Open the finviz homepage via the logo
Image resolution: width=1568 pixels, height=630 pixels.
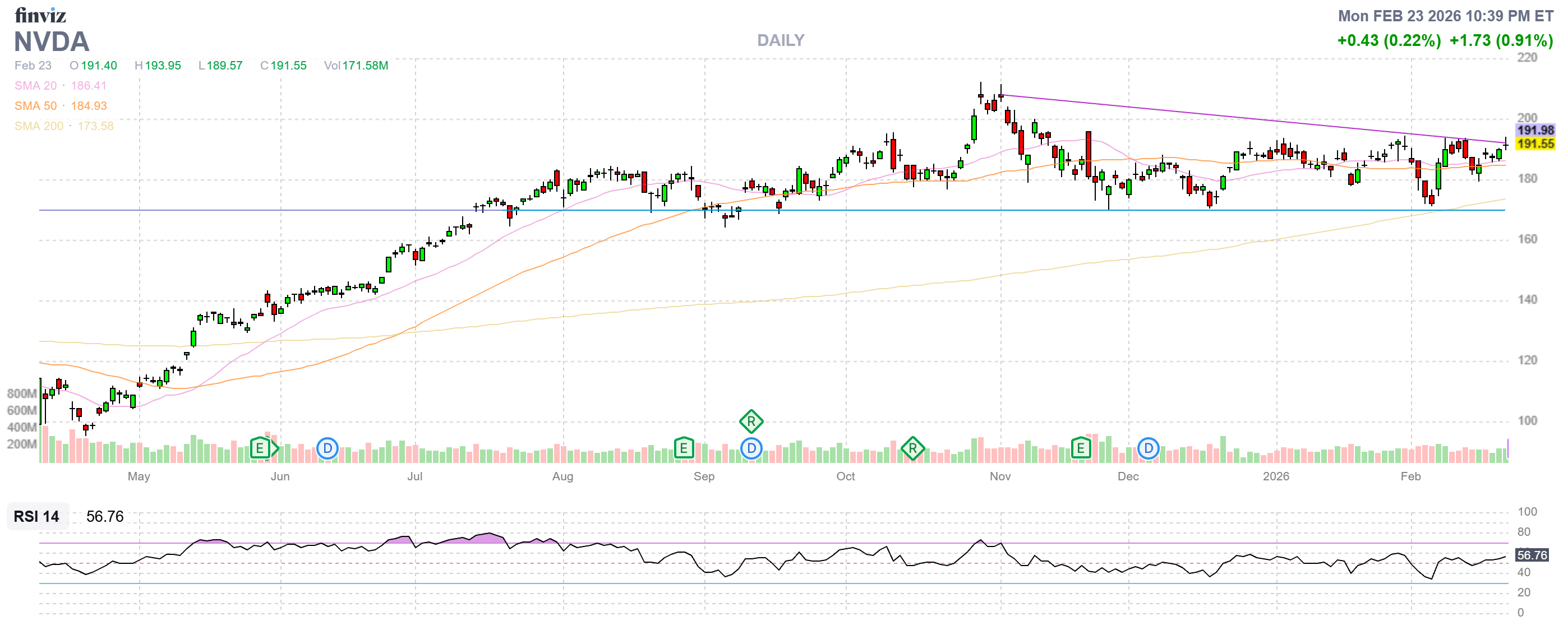coord(41,16)
